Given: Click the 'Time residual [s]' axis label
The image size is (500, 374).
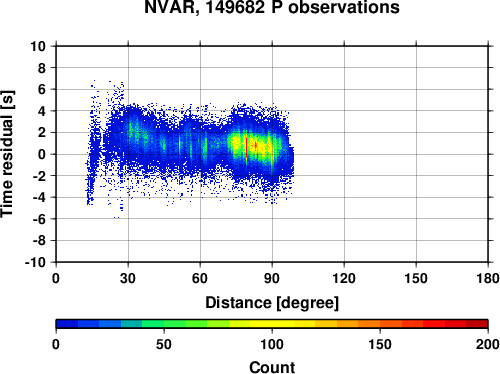Looking at the screenshot, I should pos(7,154).
